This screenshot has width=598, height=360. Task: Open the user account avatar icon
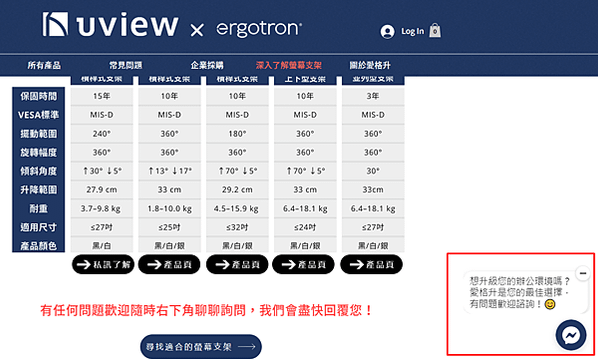(x=387, y=31)
